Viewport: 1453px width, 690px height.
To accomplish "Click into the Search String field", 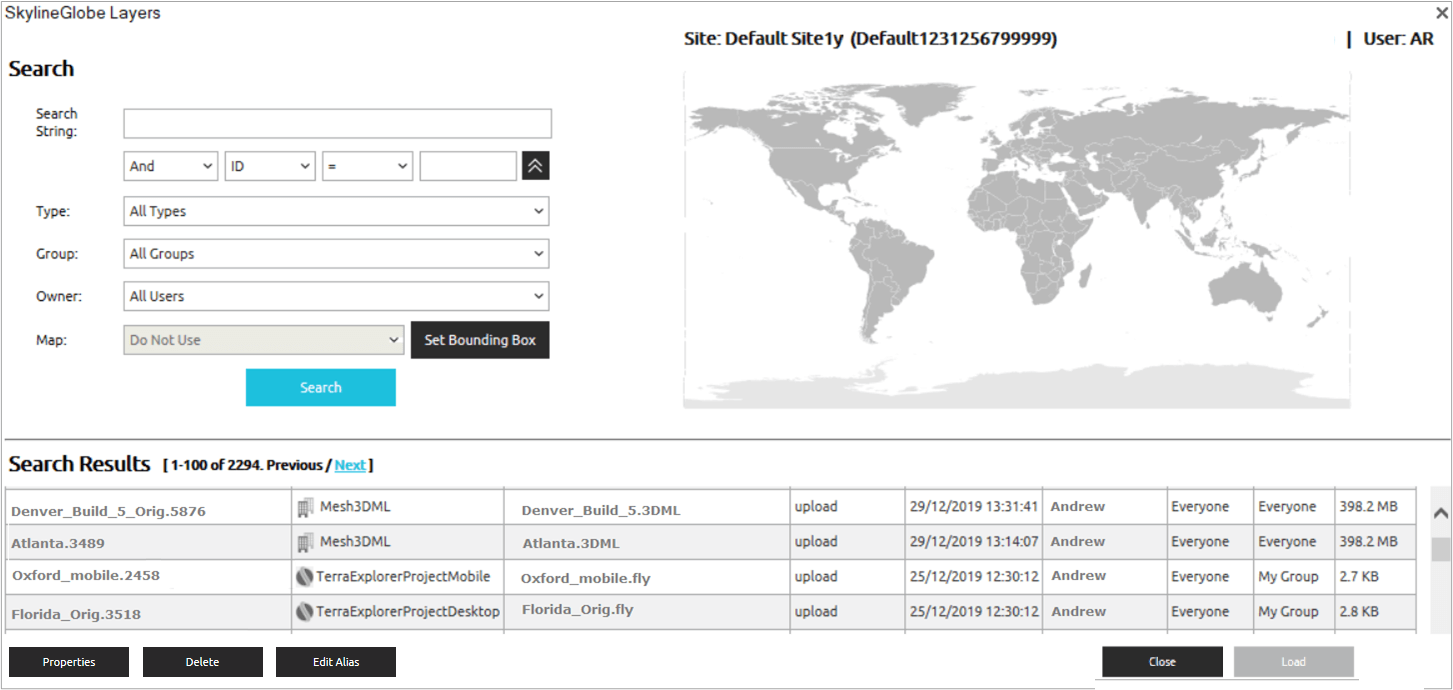I will pos(337,124).
